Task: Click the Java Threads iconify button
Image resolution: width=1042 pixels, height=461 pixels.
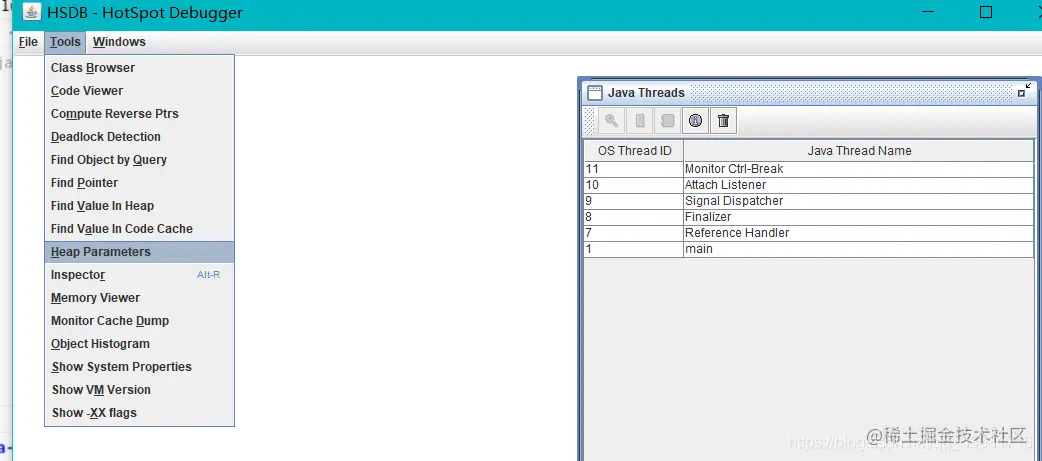Action: 1024,91
